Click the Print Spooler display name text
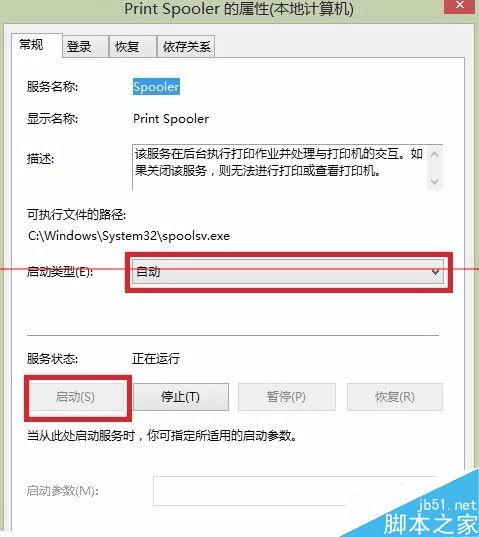 171,119
